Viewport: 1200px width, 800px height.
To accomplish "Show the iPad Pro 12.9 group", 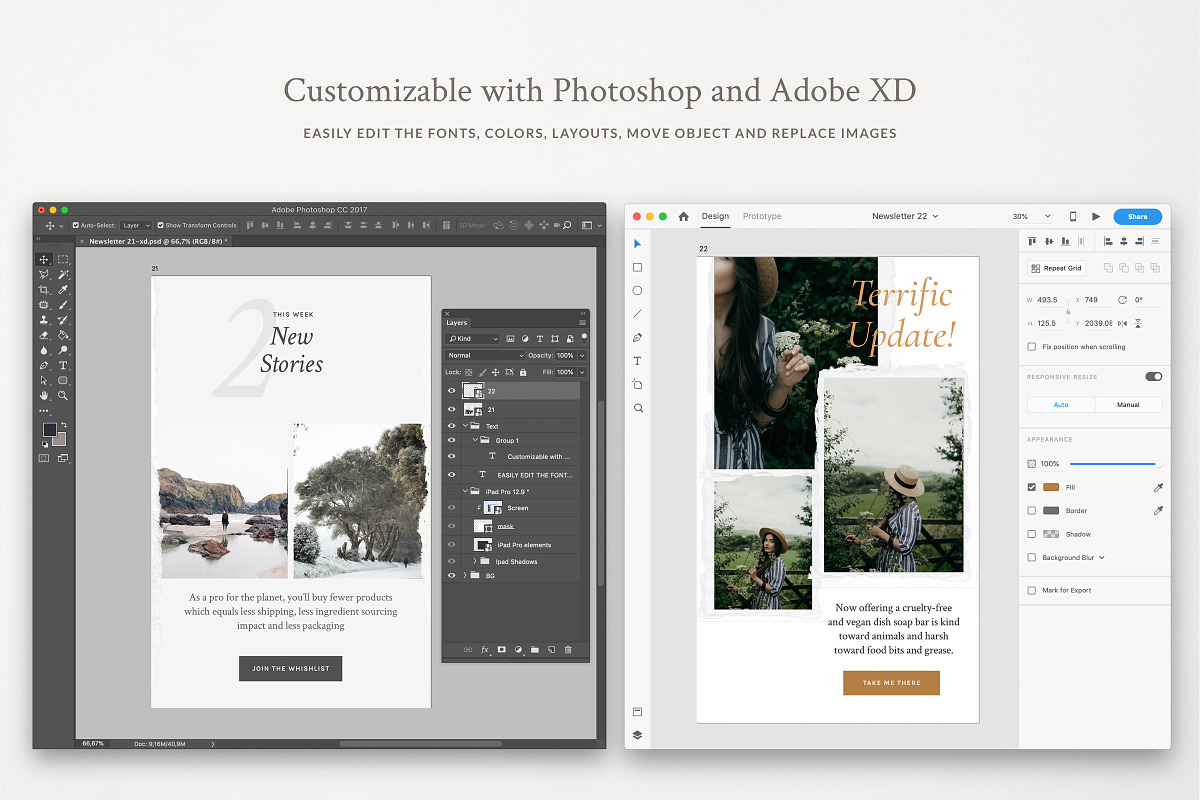I will click(x=451, y=491).
